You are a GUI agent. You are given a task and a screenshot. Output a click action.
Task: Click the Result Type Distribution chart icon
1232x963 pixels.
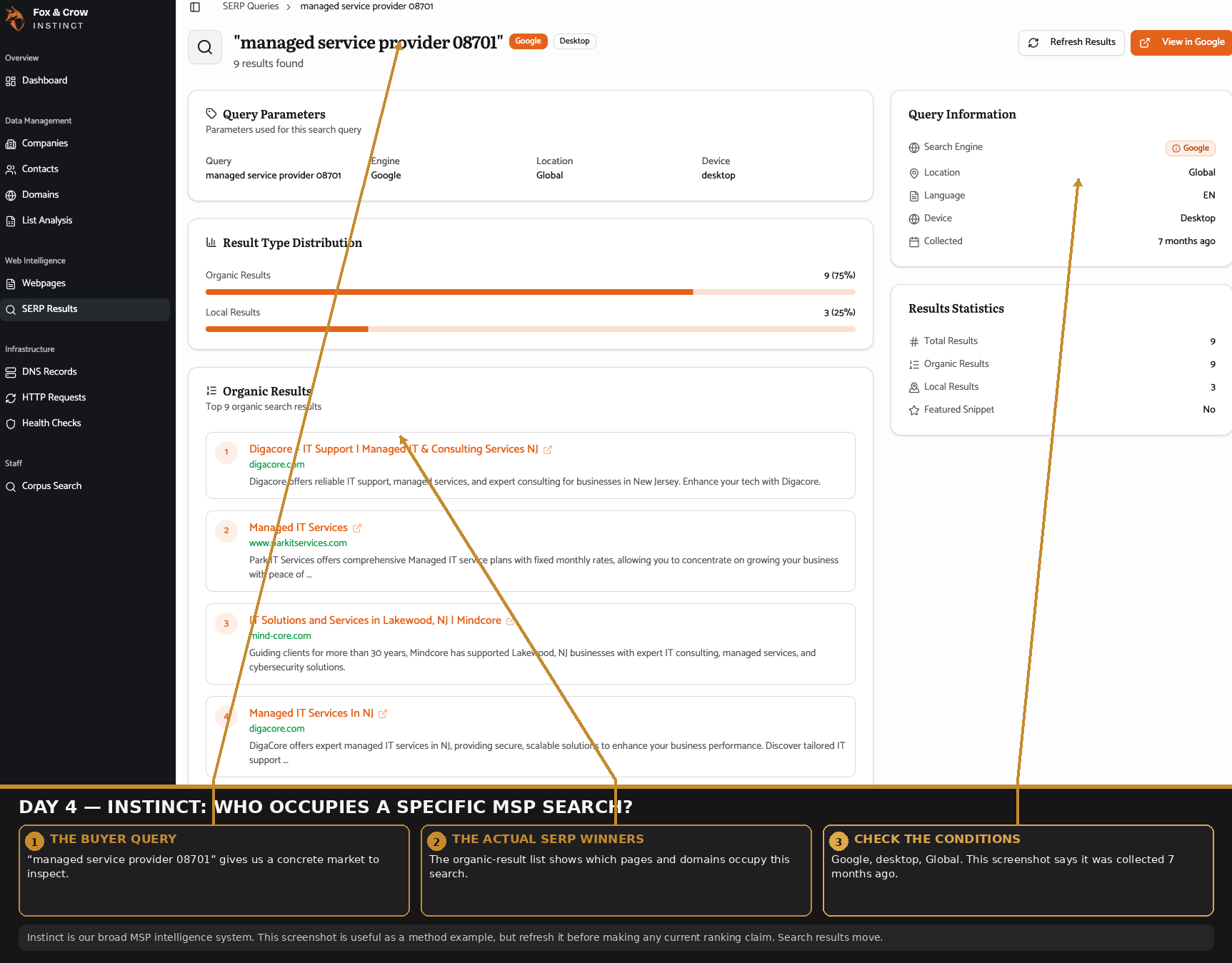(211, 242)
